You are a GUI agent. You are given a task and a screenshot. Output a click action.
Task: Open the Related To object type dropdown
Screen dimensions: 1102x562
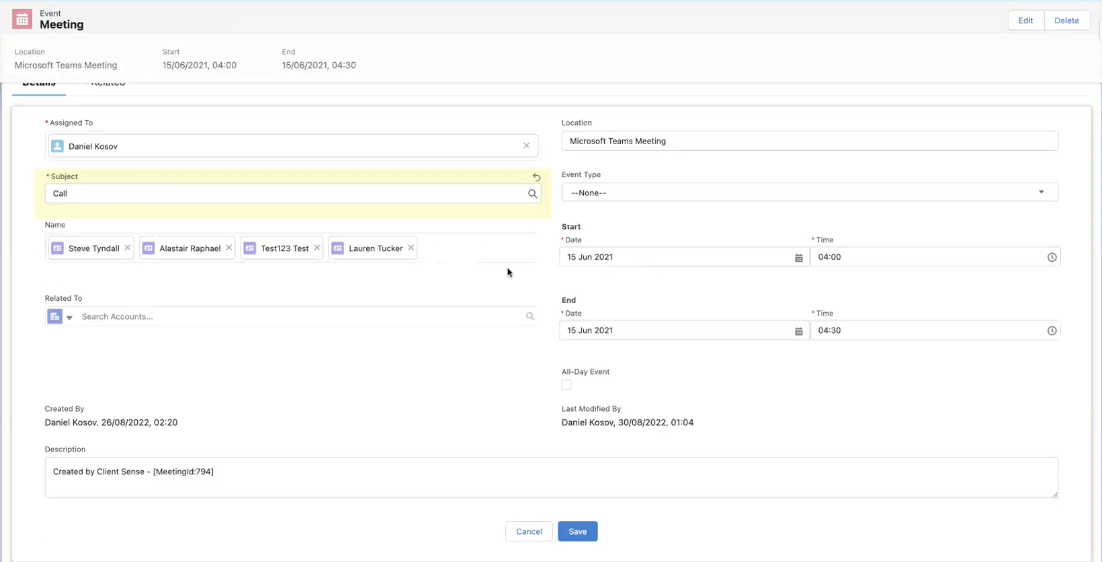pyautogui.click(x=70, y=318)
